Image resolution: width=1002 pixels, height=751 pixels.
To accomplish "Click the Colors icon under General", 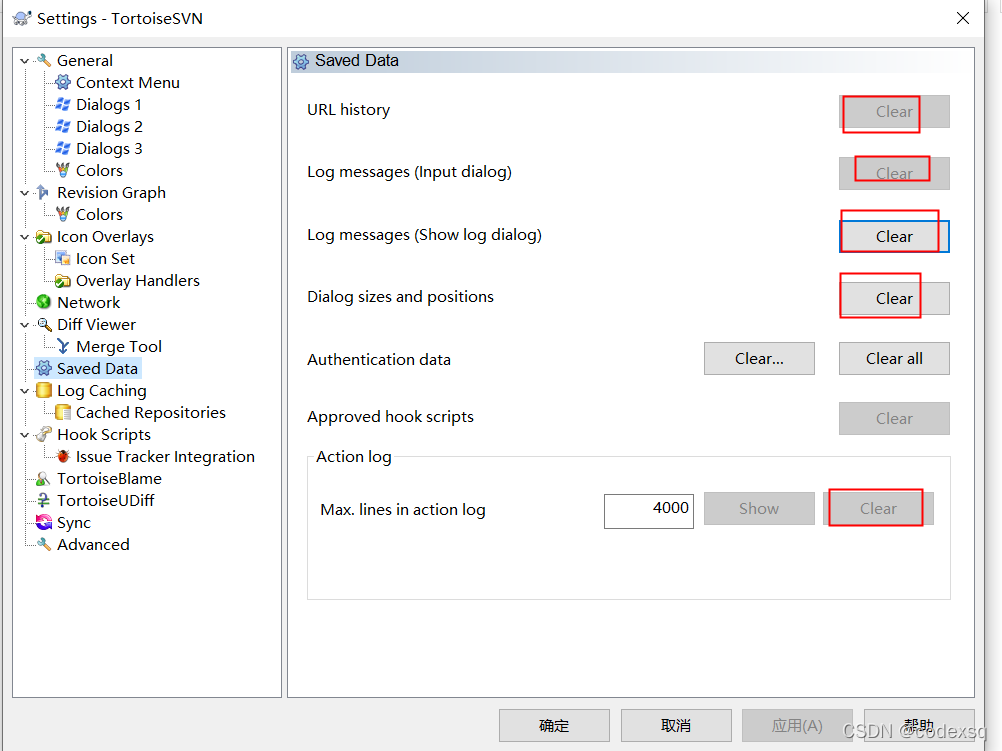I will click(x=63, y=171).
